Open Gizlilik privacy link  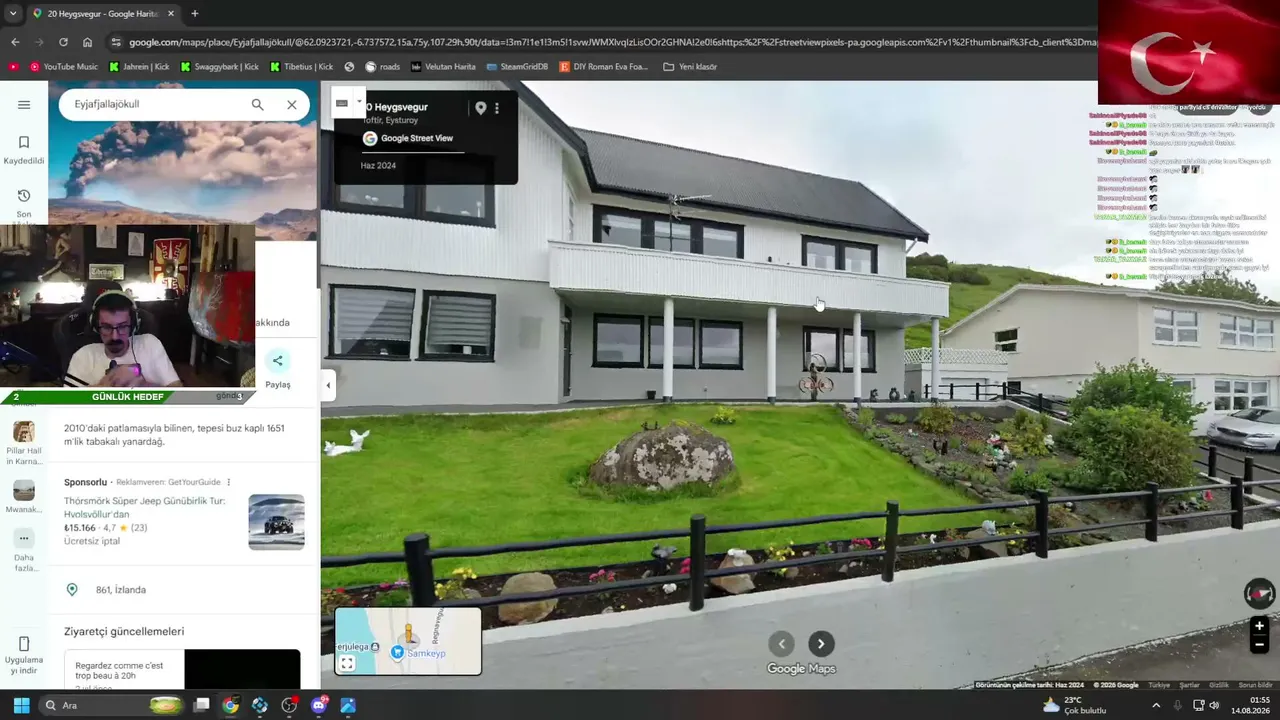[1219, 685]
